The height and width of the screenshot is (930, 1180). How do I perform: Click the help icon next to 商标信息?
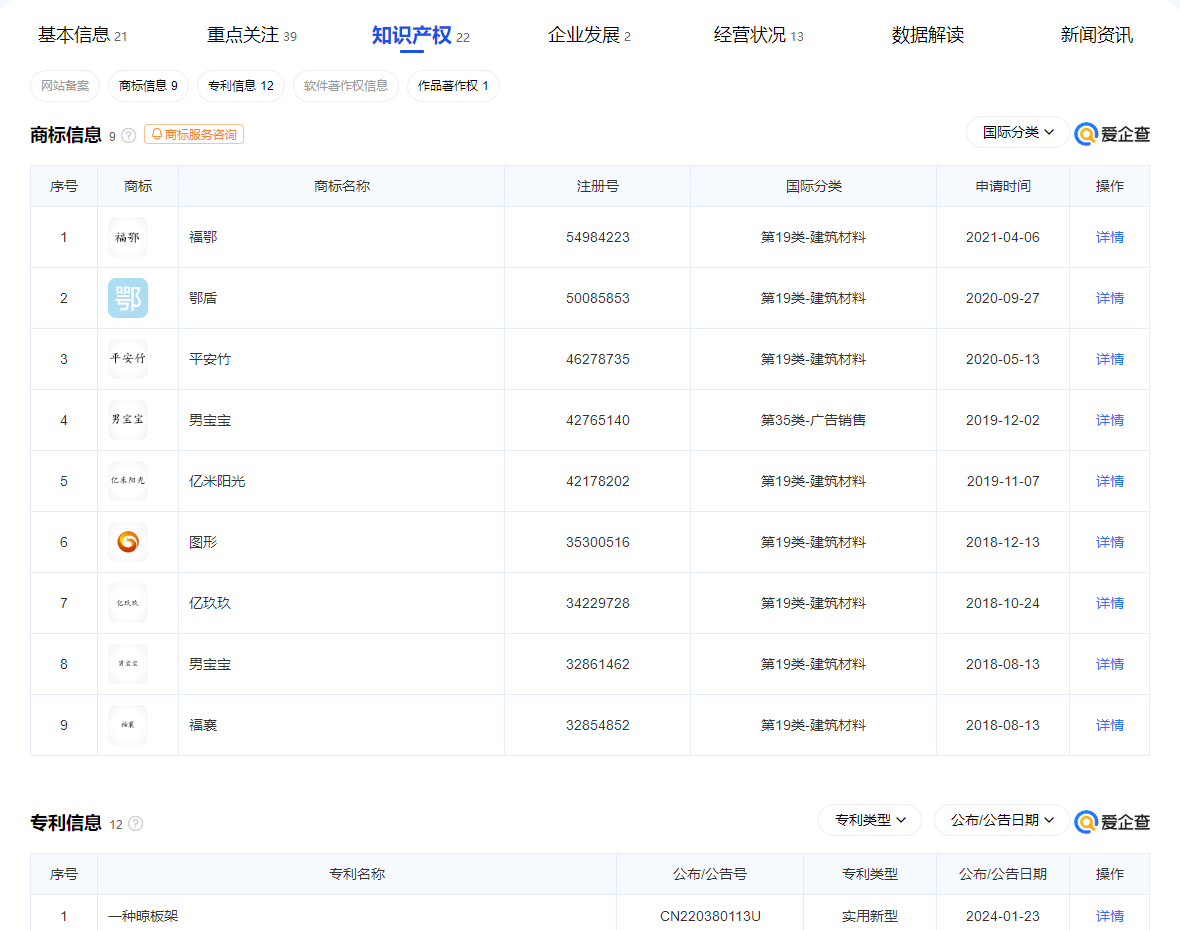click(x=129, y=136)
